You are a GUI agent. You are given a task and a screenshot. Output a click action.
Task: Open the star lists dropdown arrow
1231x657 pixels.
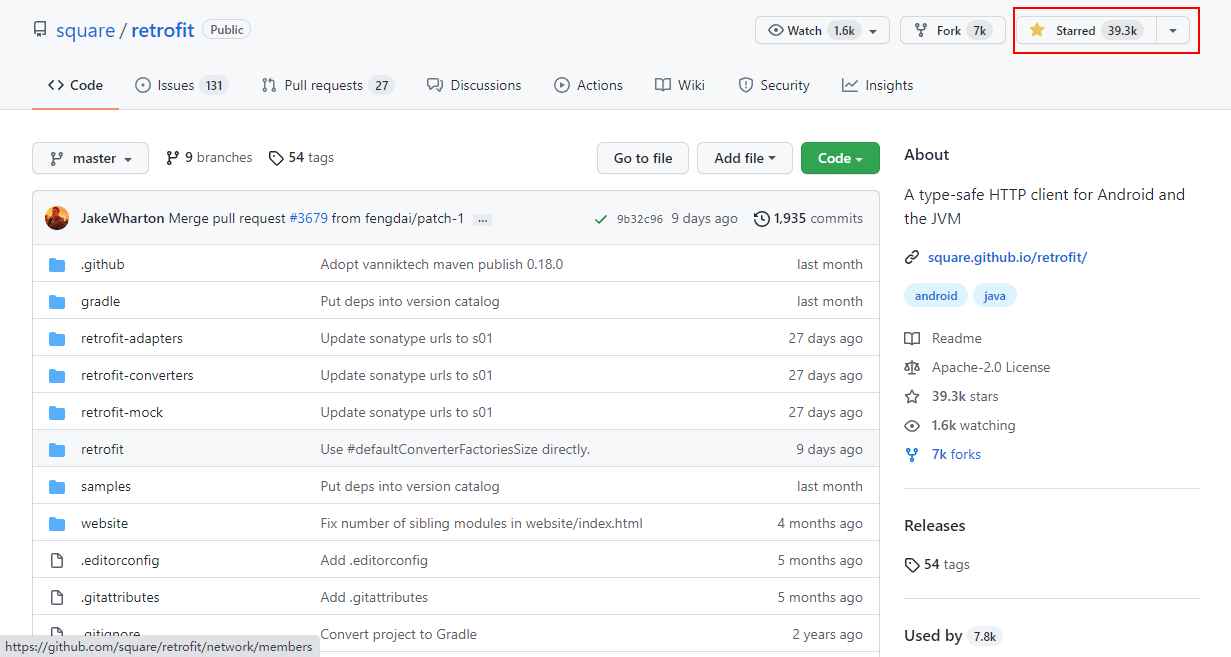click(1173, 31)
